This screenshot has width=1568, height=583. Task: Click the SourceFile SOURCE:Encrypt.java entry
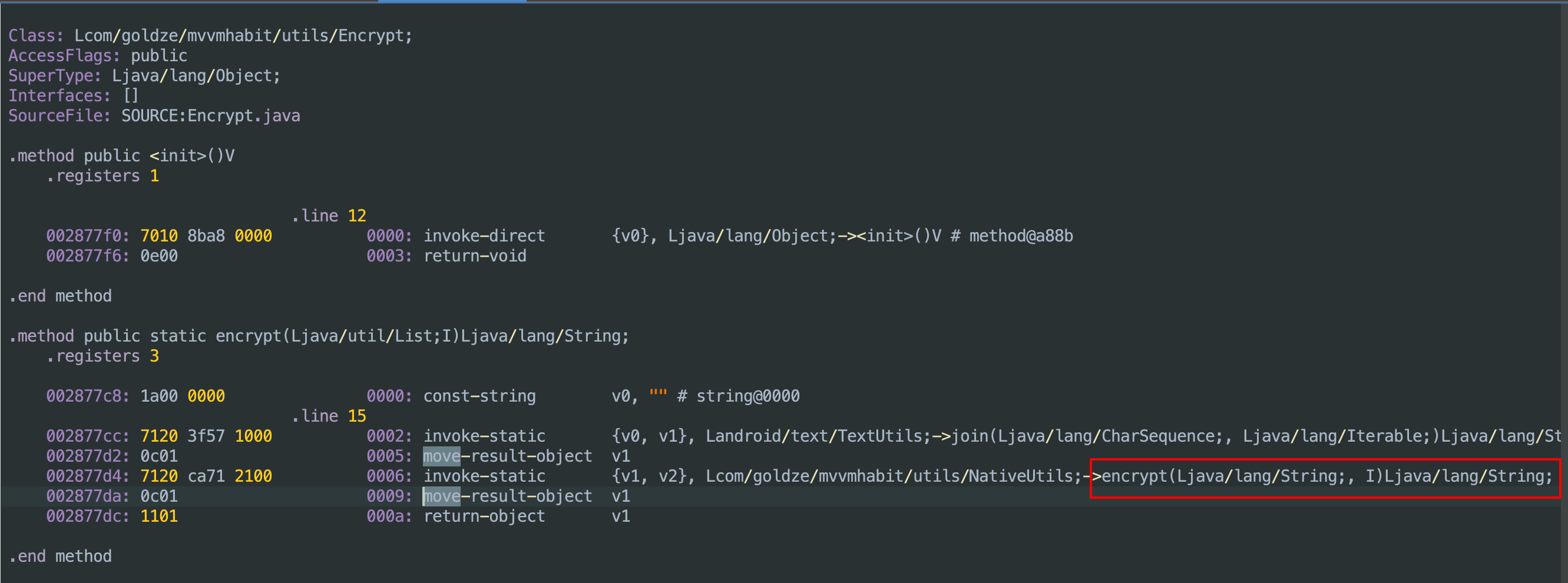click(211, 116)
